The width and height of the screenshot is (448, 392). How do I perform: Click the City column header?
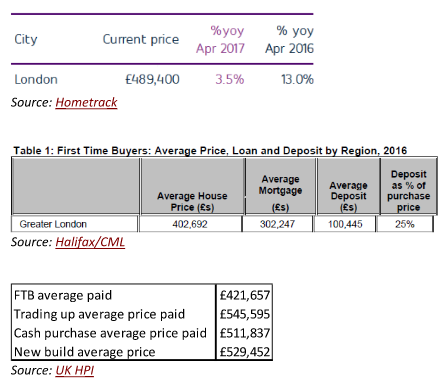click(x=26, y=39)
